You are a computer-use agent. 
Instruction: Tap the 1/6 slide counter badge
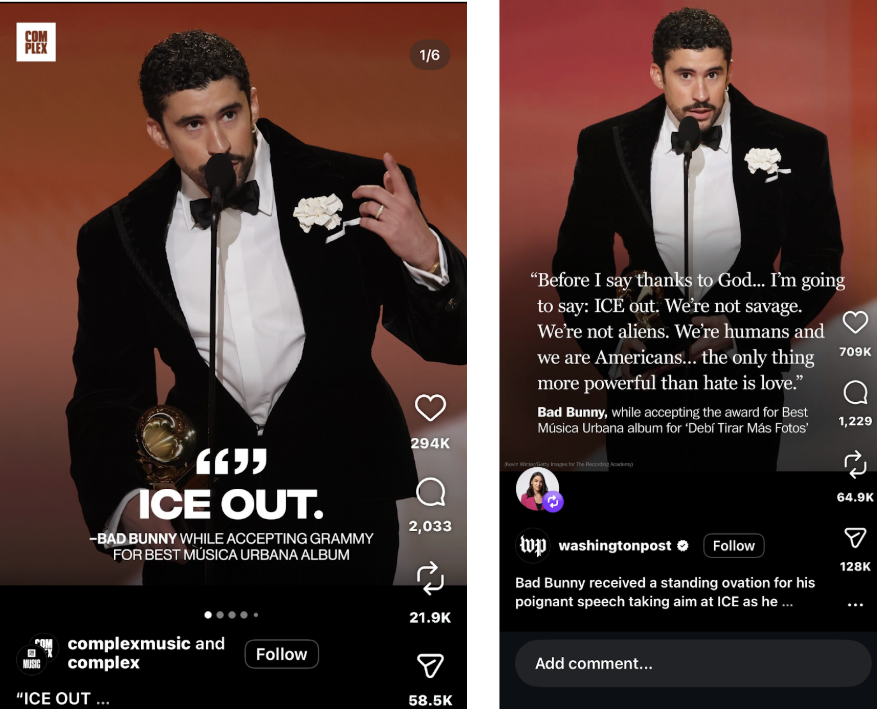click(x=430, y=55)
